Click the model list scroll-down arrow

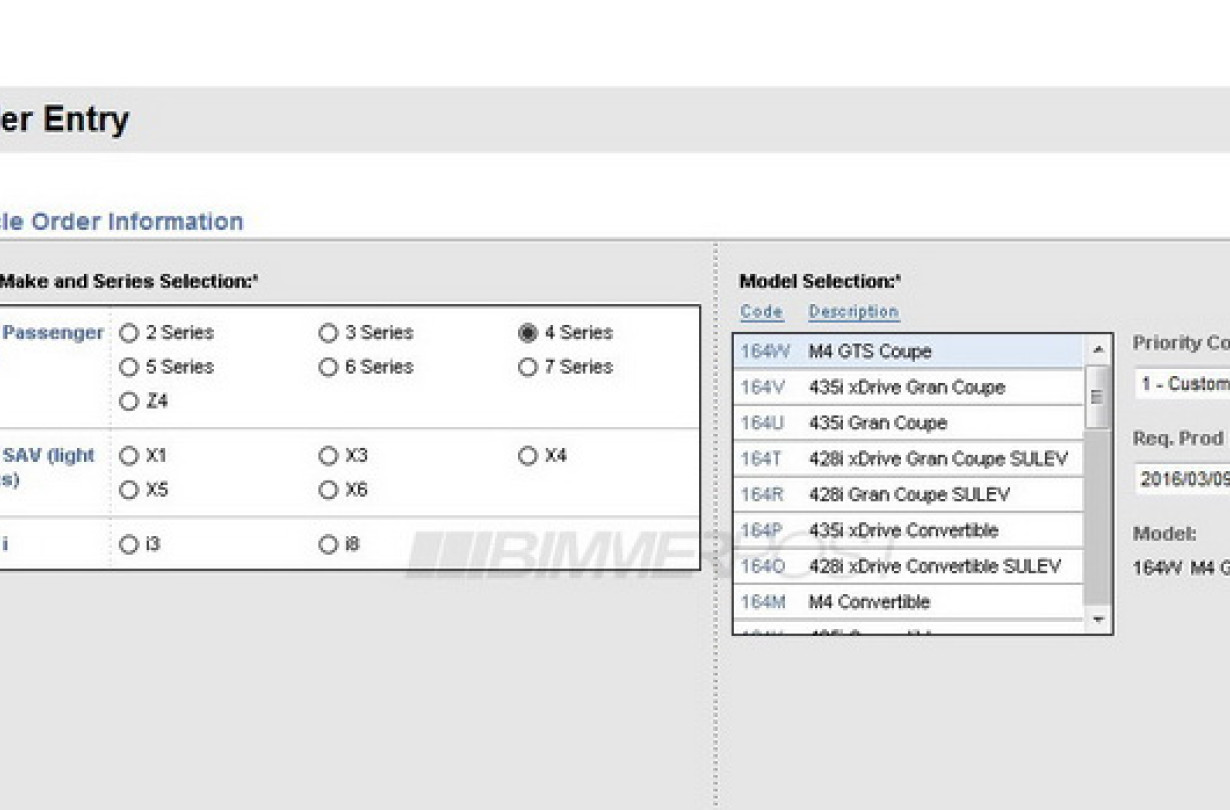1097,619
